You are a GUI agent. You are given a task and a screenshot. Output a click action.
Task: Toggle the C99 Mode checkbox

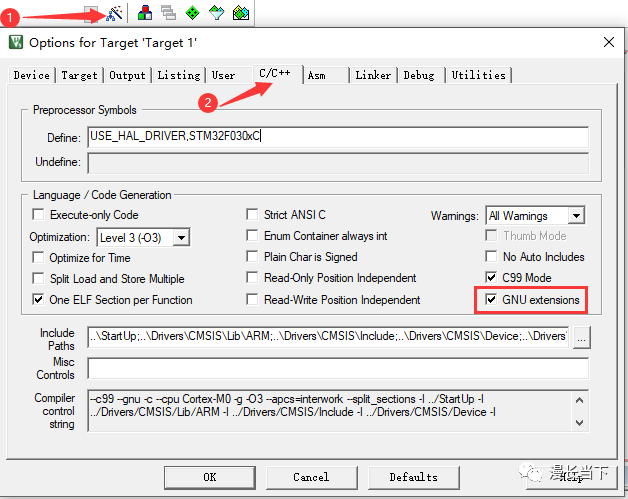491,278
